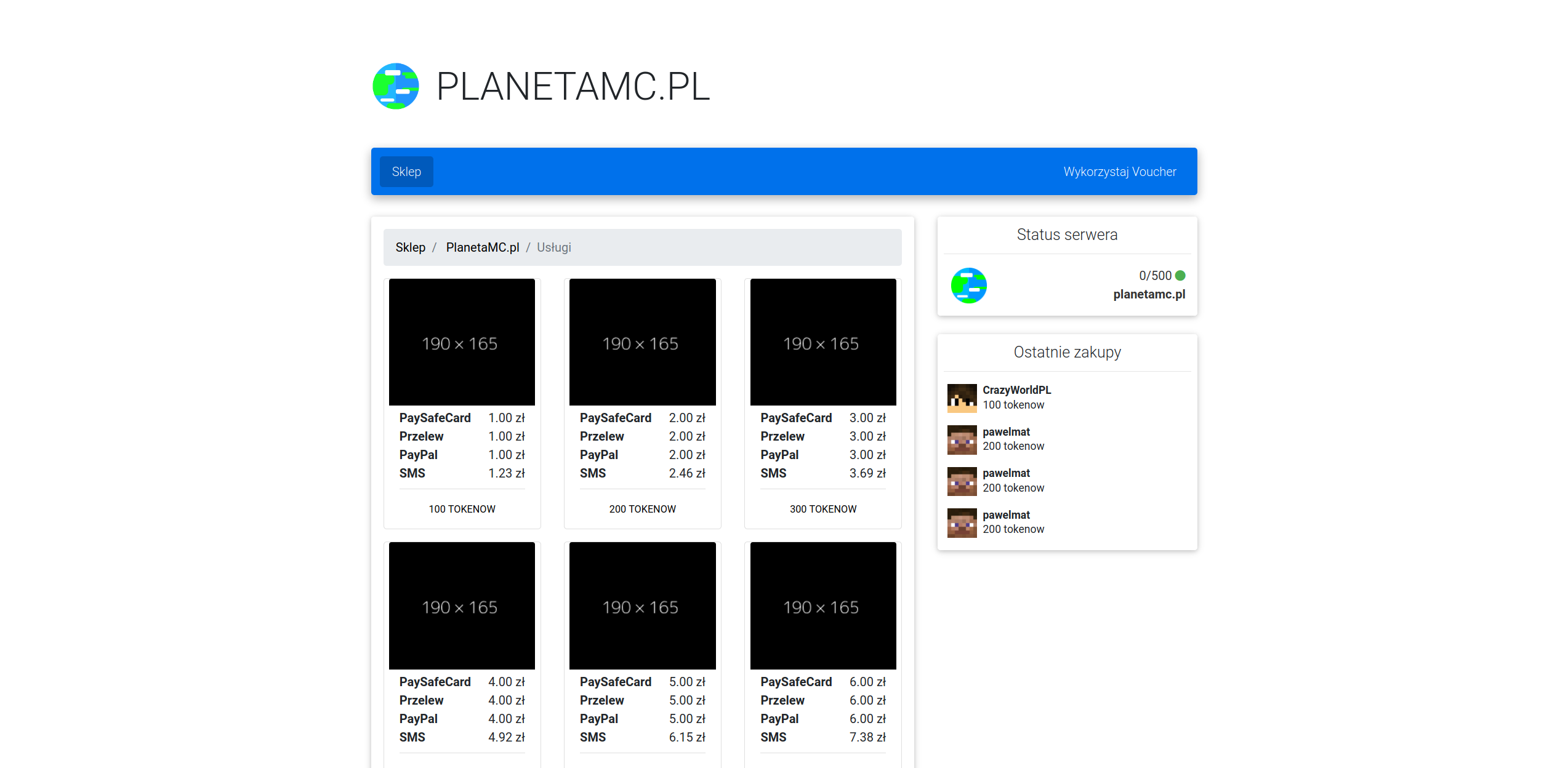Click CrazyWorldPL's player avatar
1568x768 pixels.
[962, 398]
